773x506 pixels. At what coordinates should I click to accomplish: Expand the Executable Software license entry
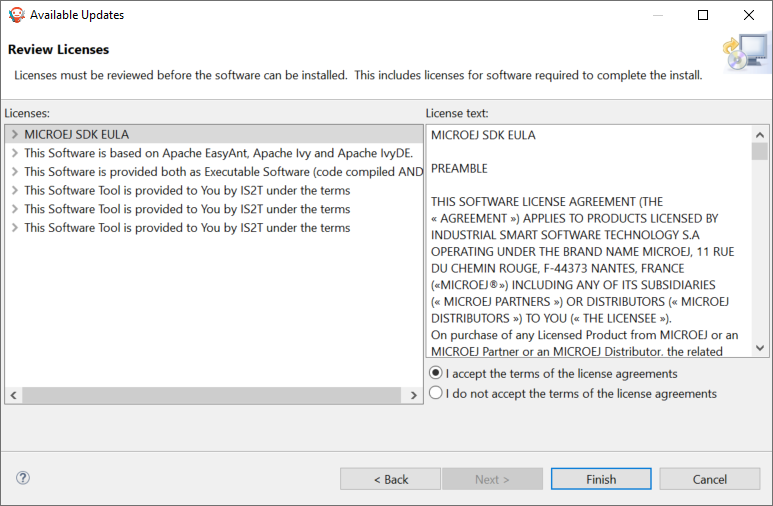coord(14,172)
